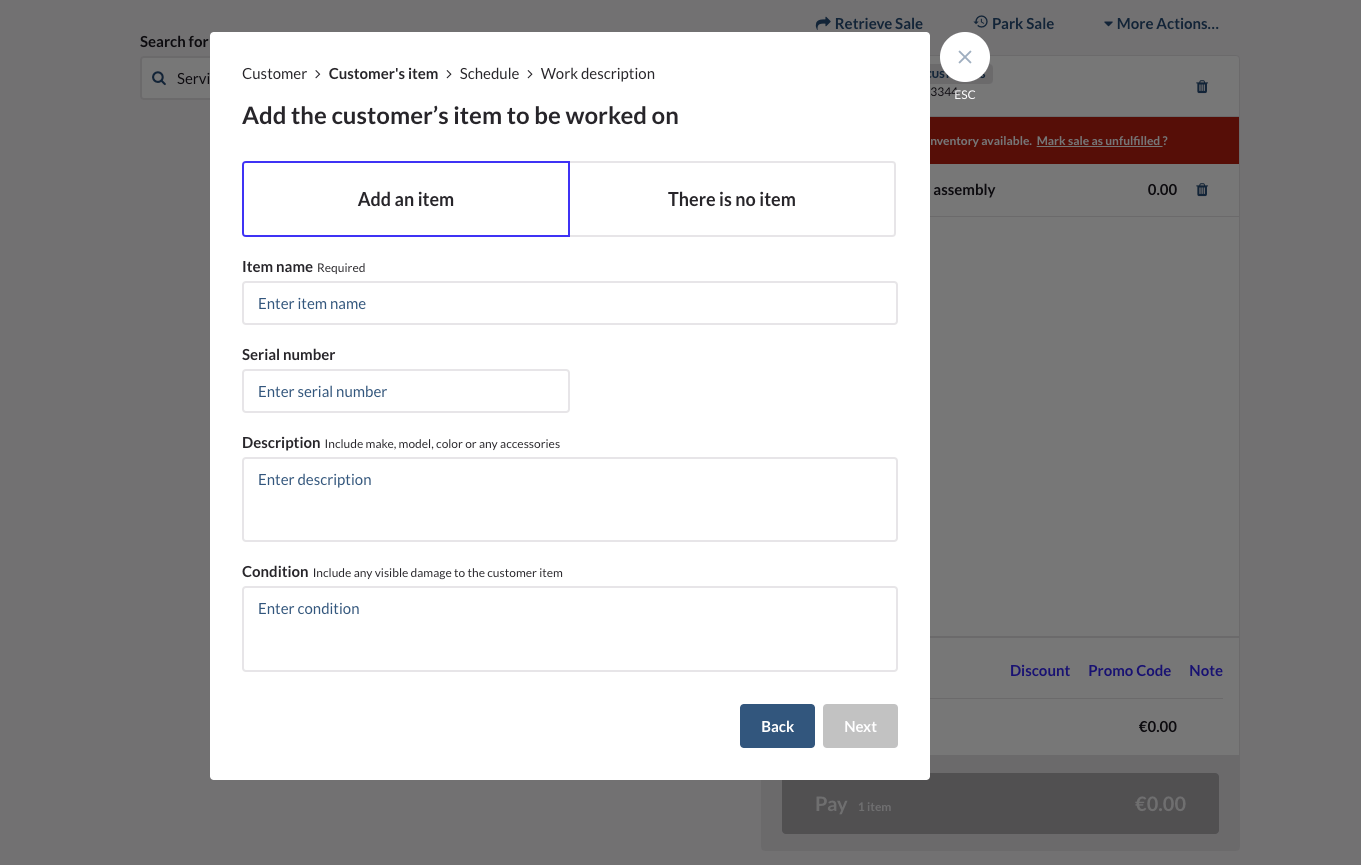
Task: Click the 'Mark sale as unfulfilled' link
Action: click(1100, 141)
